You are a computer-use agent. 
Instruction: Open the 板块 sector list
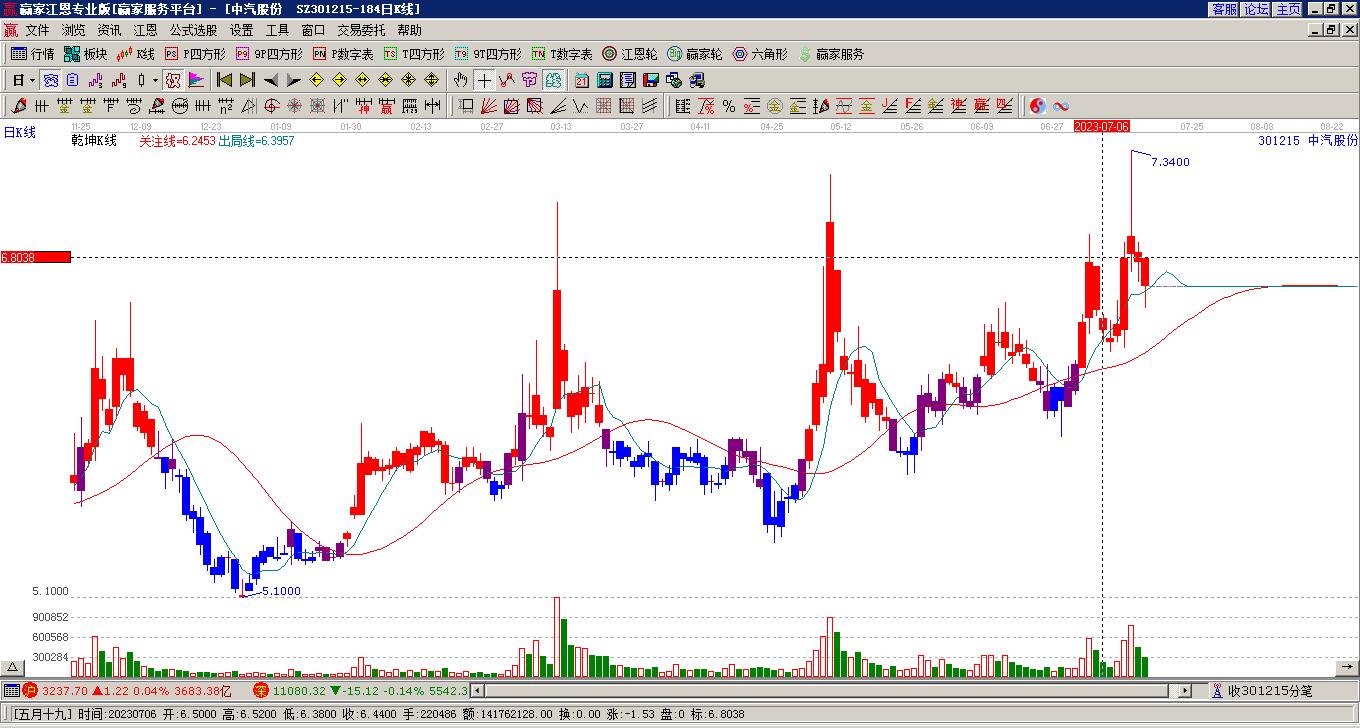tap(85, 54)
